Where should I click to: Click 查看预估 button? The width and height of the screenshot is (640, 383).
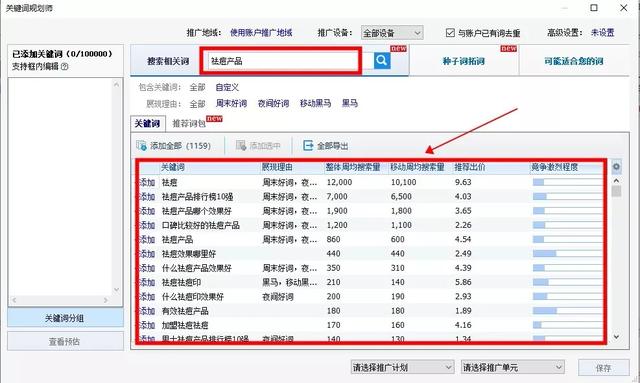pyautogui.click(x=65, y=341)
